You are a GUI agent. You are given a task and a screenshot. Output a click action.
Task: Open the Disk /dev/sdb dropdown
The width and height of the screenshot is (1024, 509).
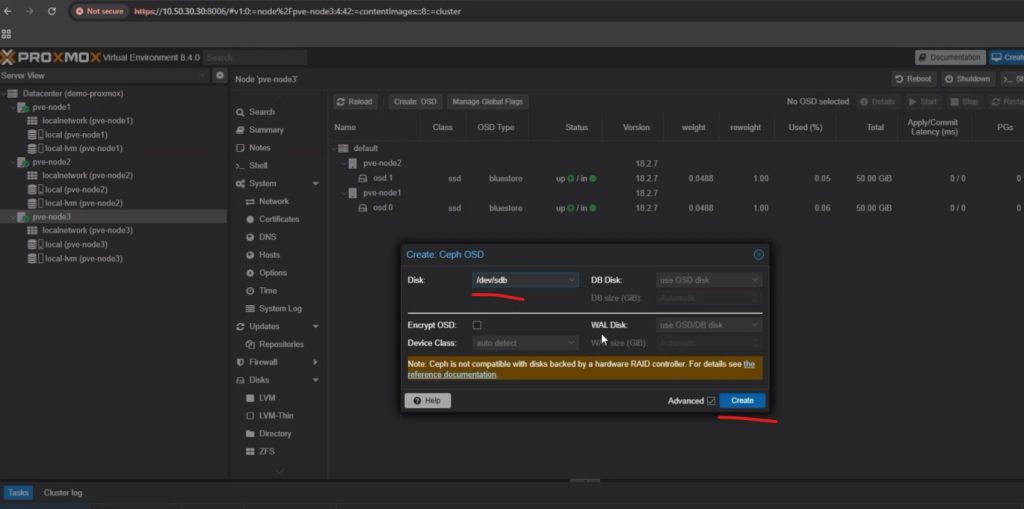(525, 281)
